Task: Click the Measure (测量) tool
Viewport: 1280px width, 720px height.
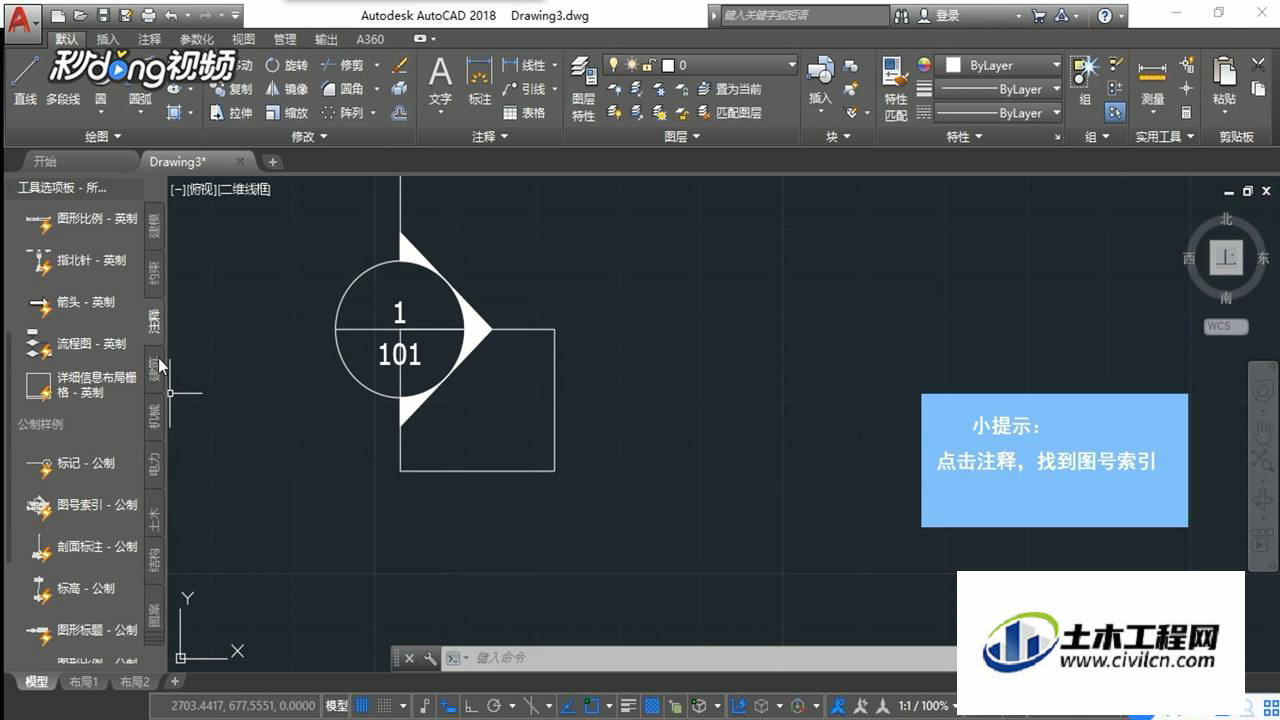Action: [x=1153, y=80]
